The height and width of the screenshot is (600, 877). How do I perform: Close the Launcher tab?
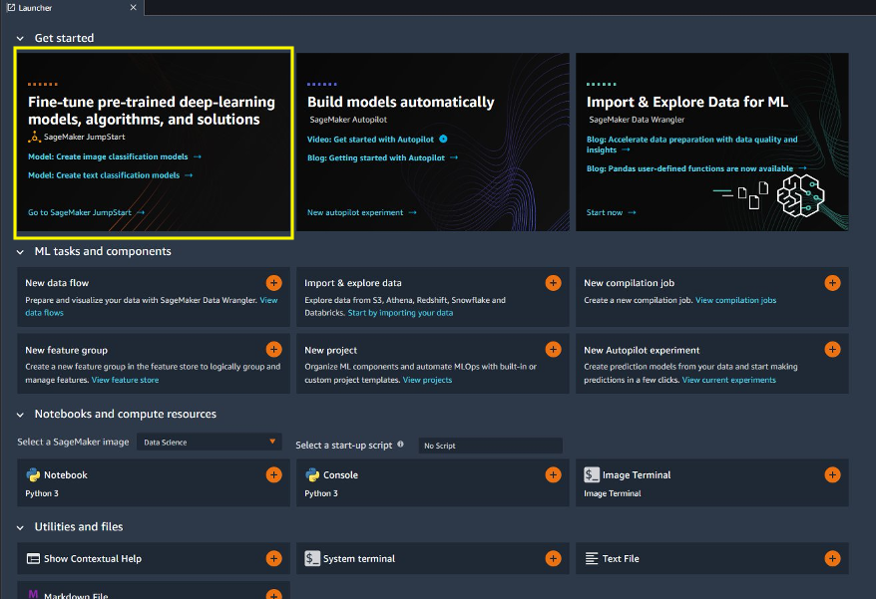tap(133, 7)
